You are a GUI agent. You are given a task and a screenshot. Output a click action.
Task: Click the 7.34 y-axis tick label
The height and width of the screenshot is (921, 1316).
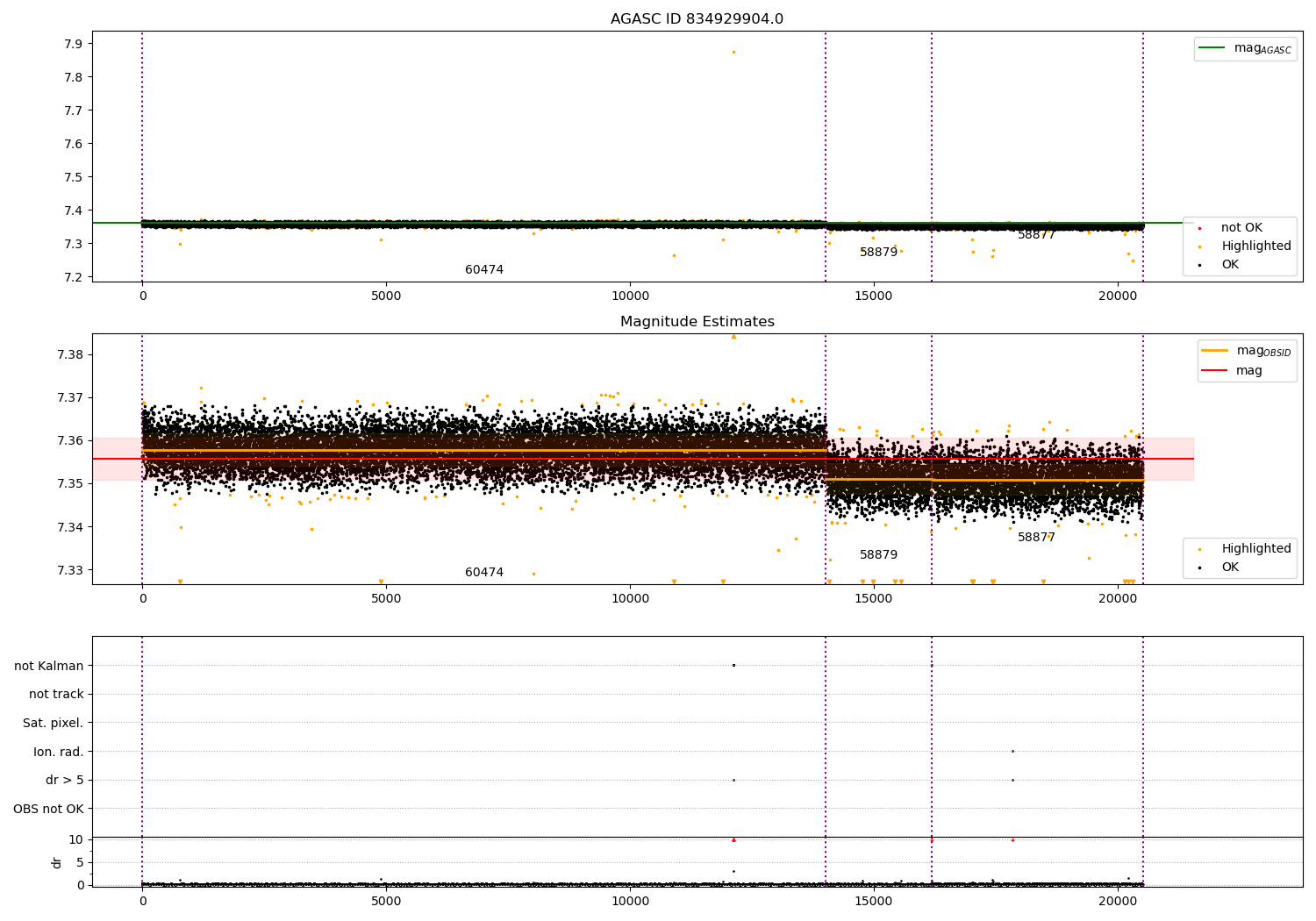pos(70,527)
